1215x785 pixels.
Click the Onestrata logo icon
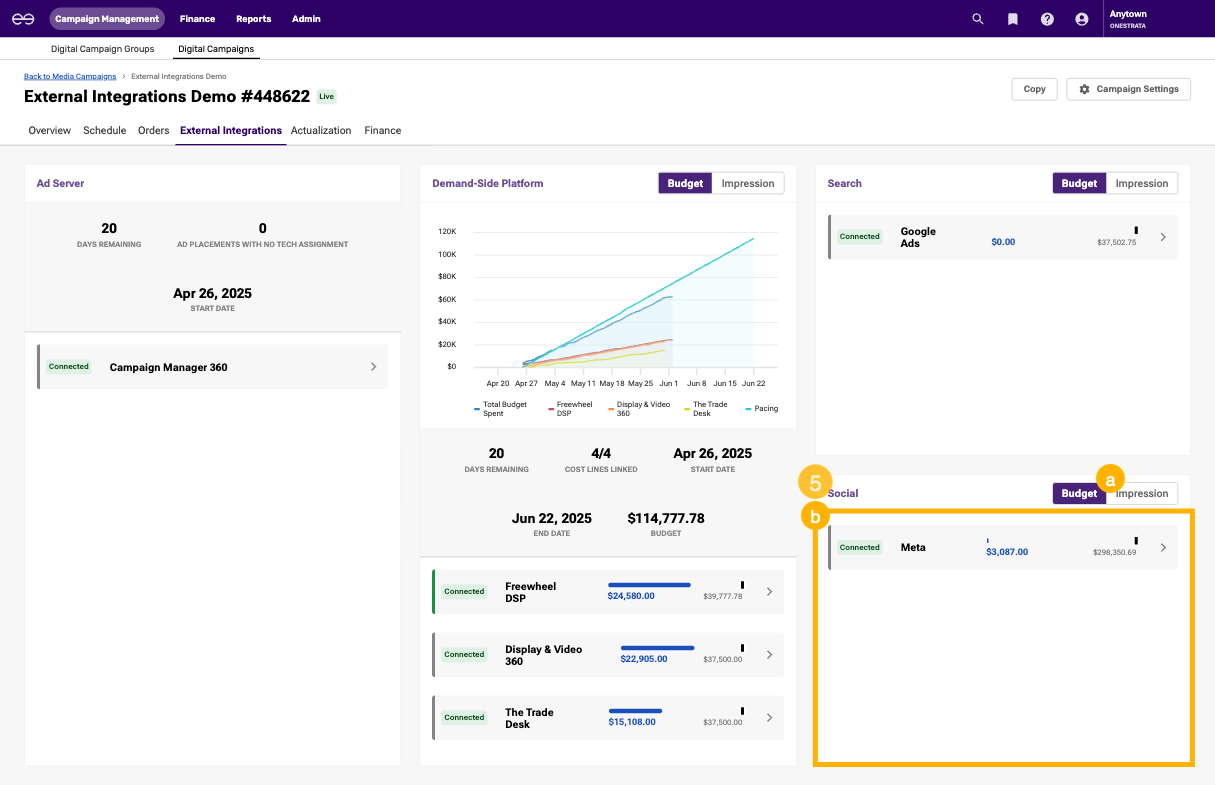pos(23,19)
